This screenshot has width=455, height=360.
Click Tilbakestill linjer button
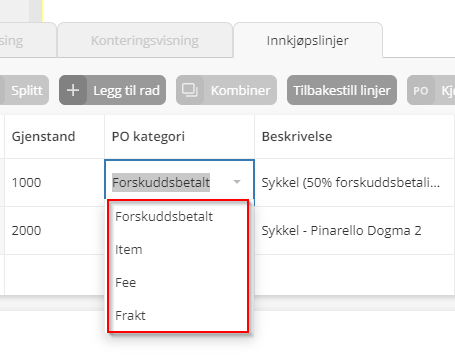[342, 90]
